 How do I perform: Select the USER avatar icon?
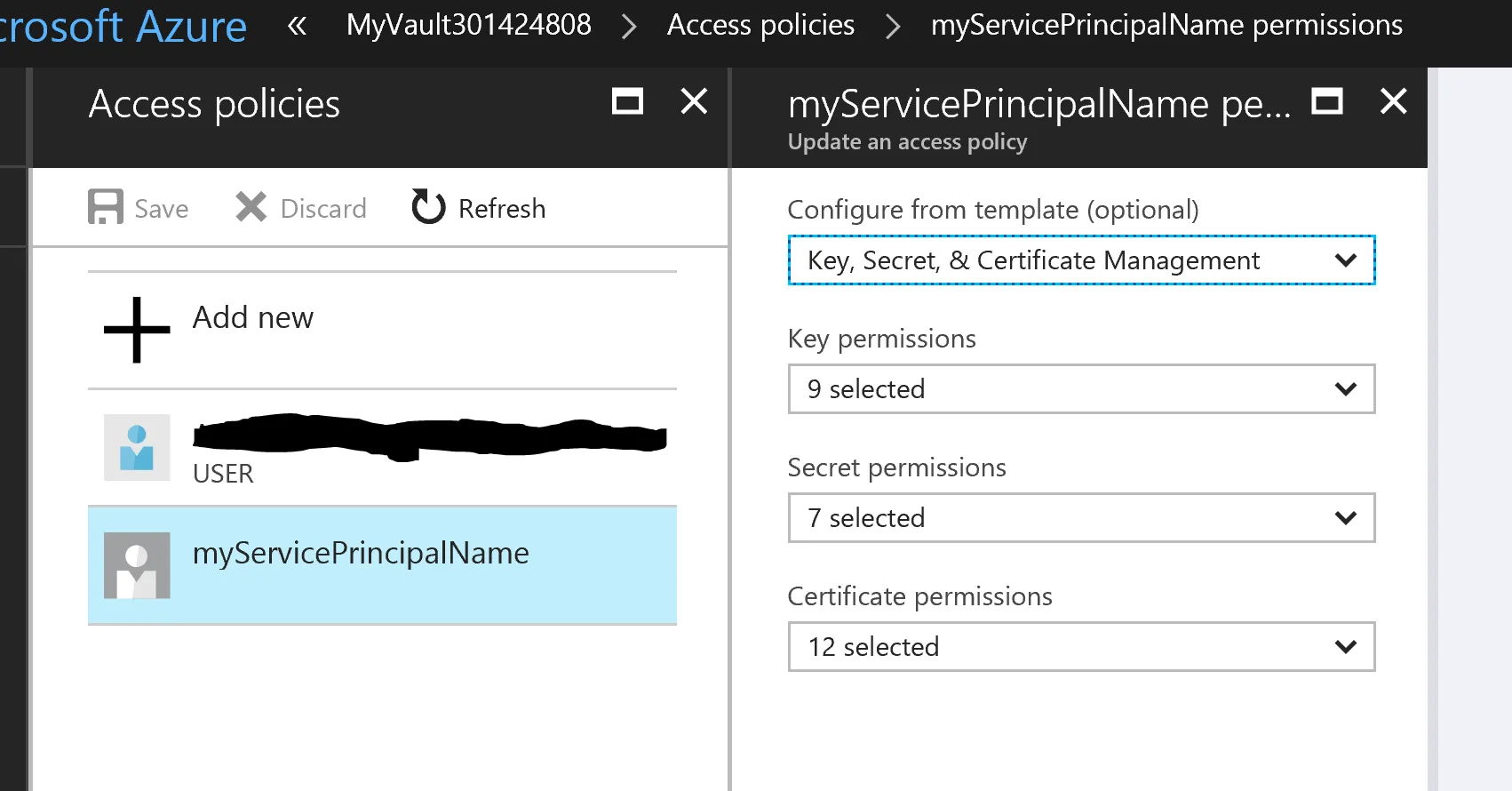pyautogui.click(x=137, y=448)
